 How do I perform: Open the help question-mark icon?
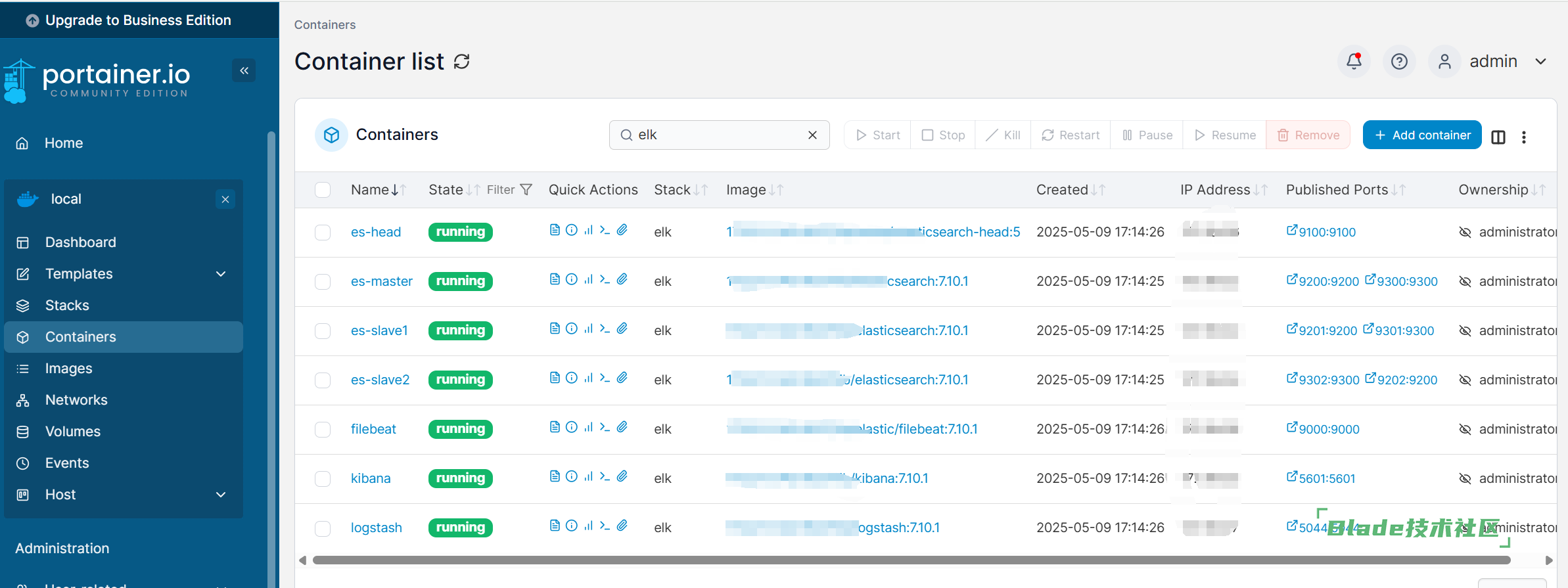click(1399, 61)
